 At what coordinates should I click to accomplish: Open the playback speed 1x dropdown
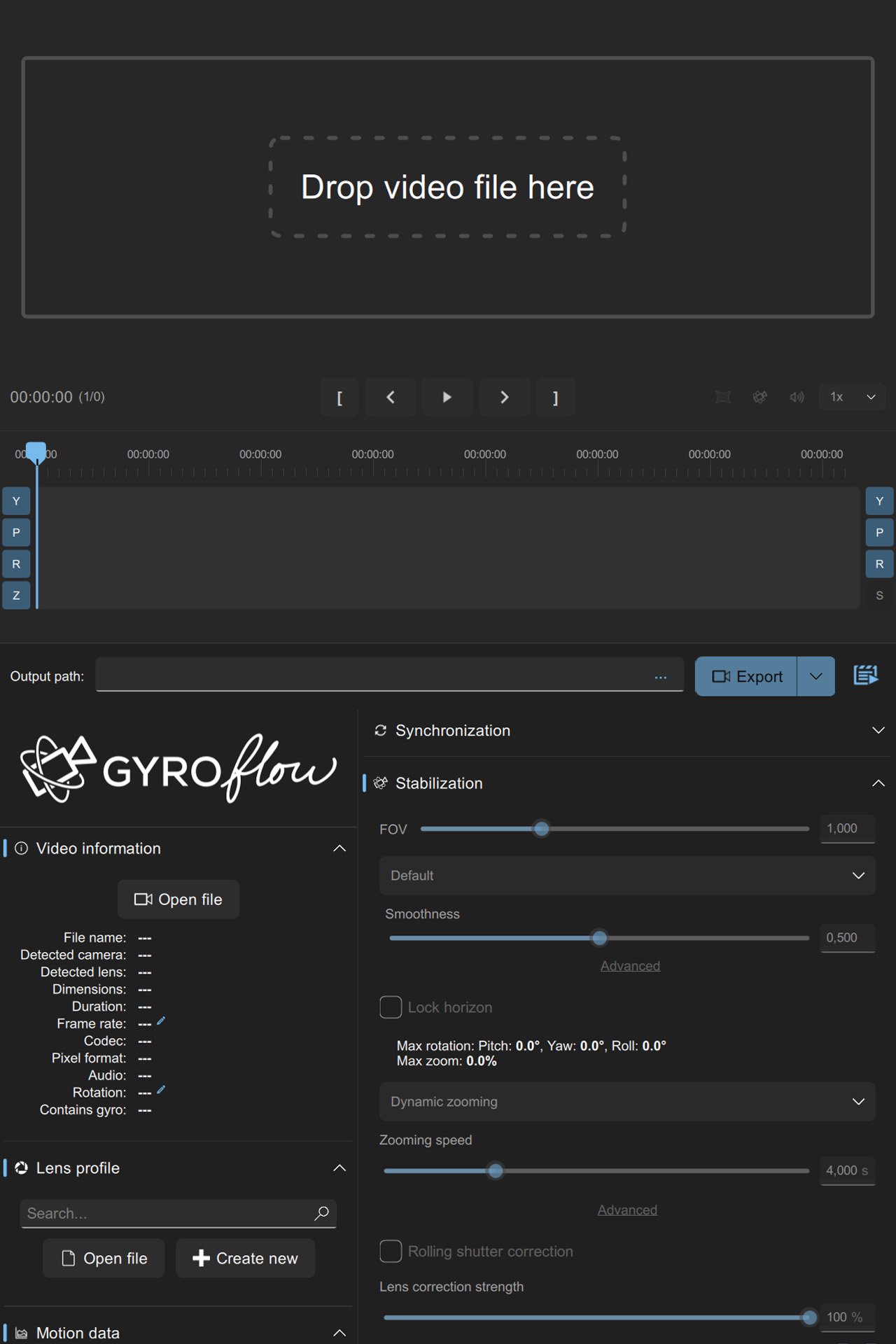[852, 397]
